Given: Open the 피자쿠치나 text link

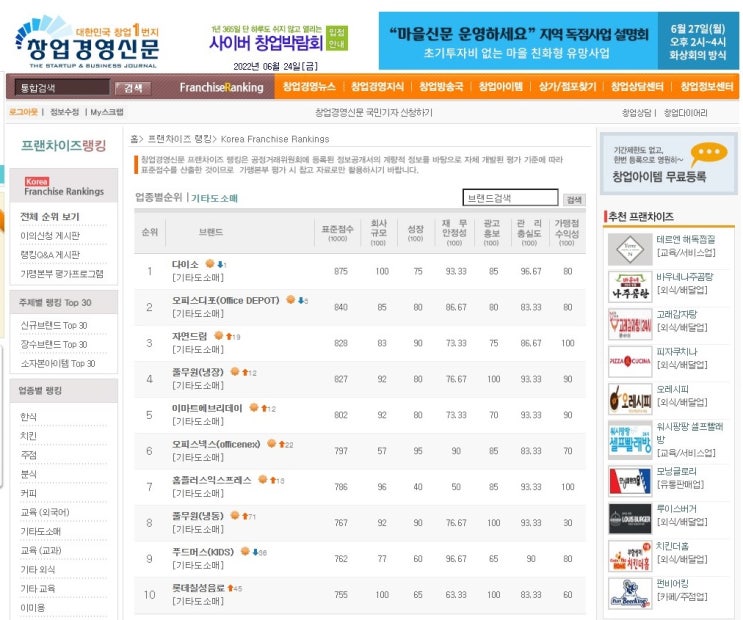Looking at the screenshot, I should coord(676,352).
